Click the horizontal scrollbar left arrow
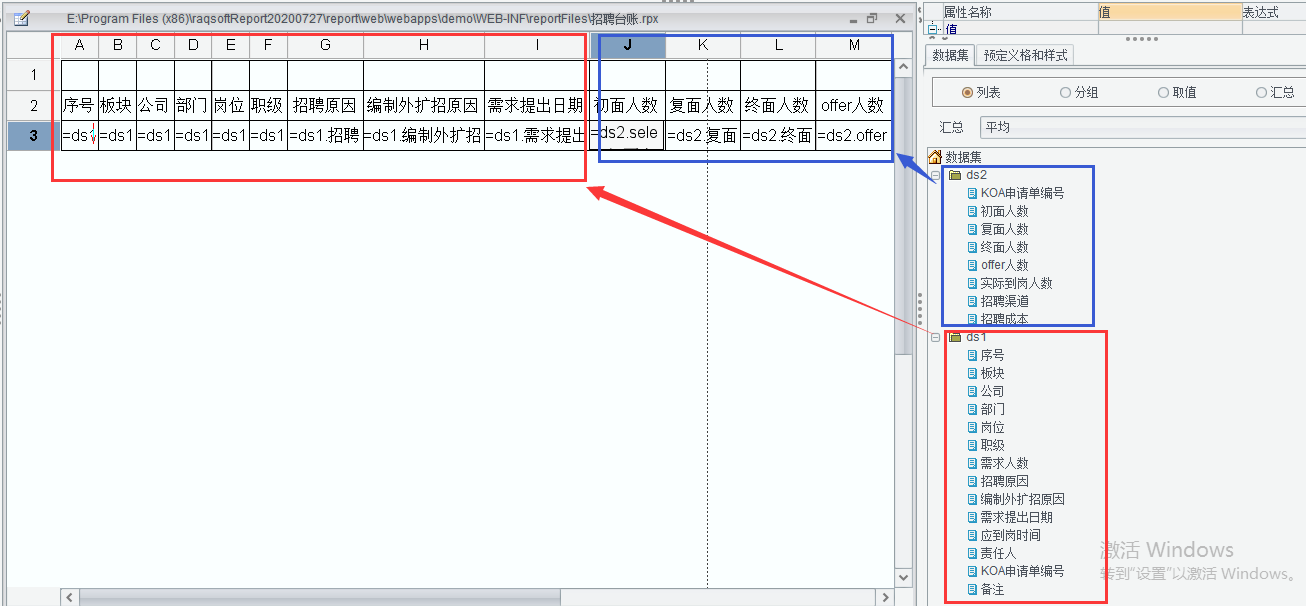The image size is (1306, 606). click(x=69, y=597)
